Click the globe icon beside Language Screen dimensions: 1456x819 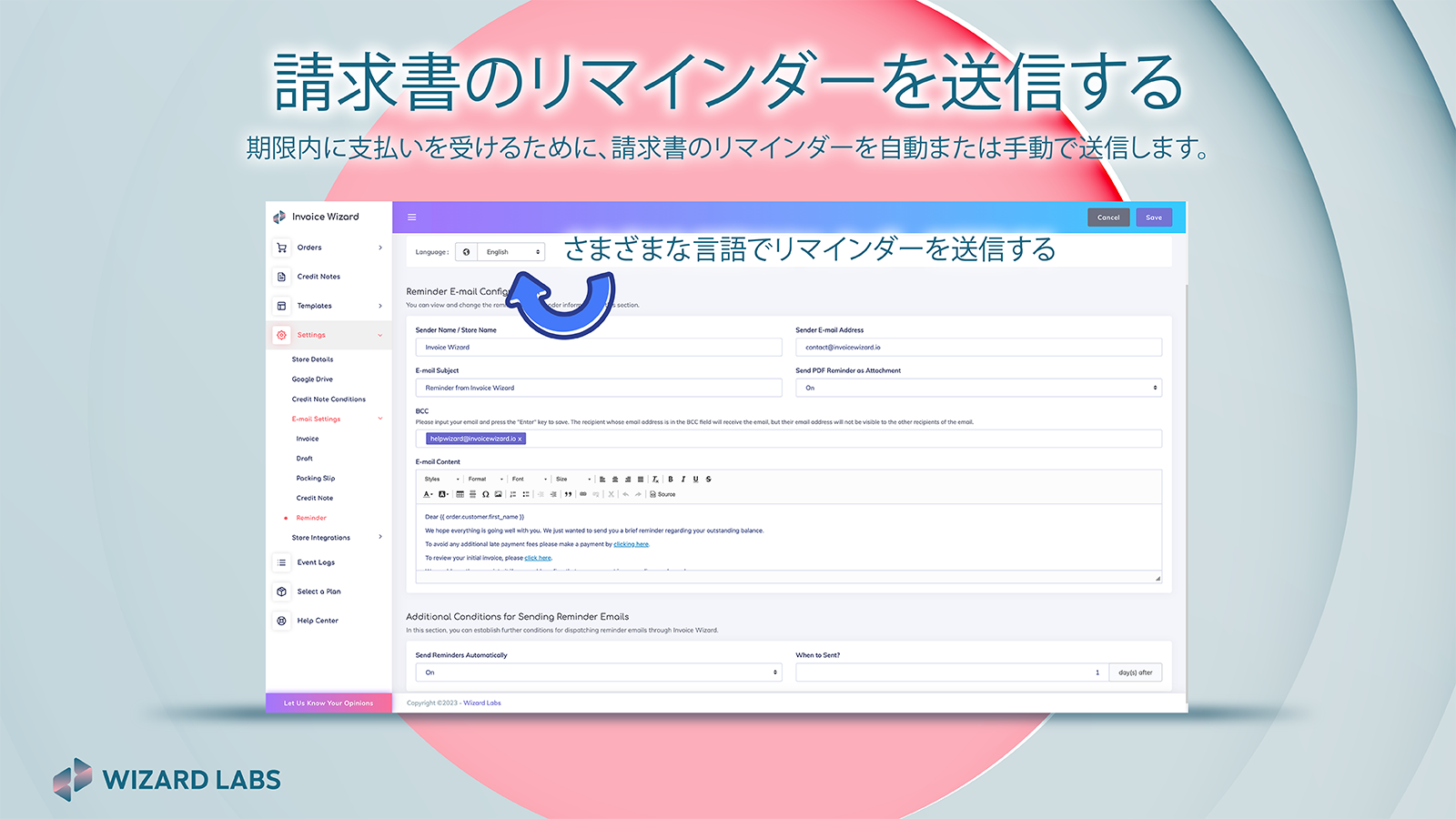click(x=466, y=252)
